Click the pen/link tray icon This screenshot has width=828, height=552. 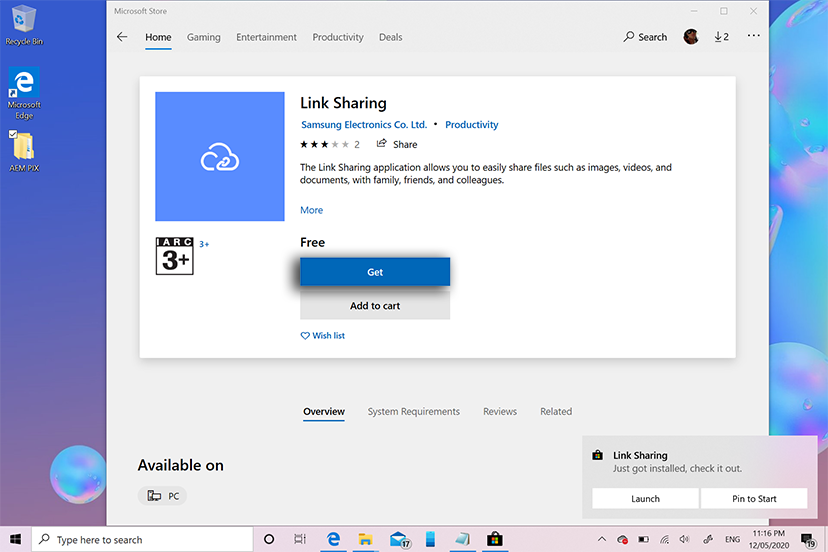point(708,539)
